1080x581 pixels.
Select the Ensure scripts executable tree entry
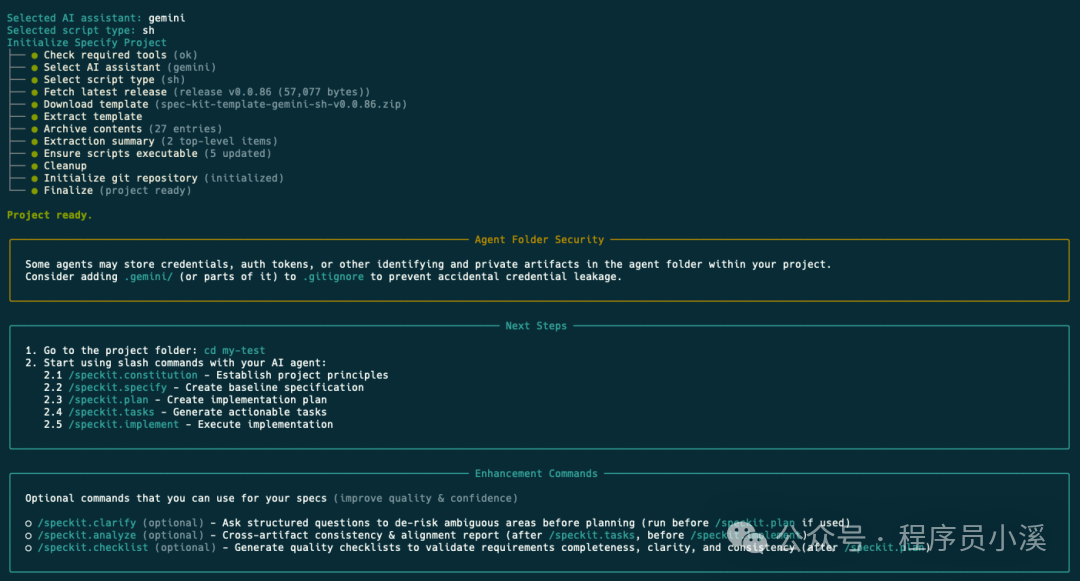click(120, 153)
